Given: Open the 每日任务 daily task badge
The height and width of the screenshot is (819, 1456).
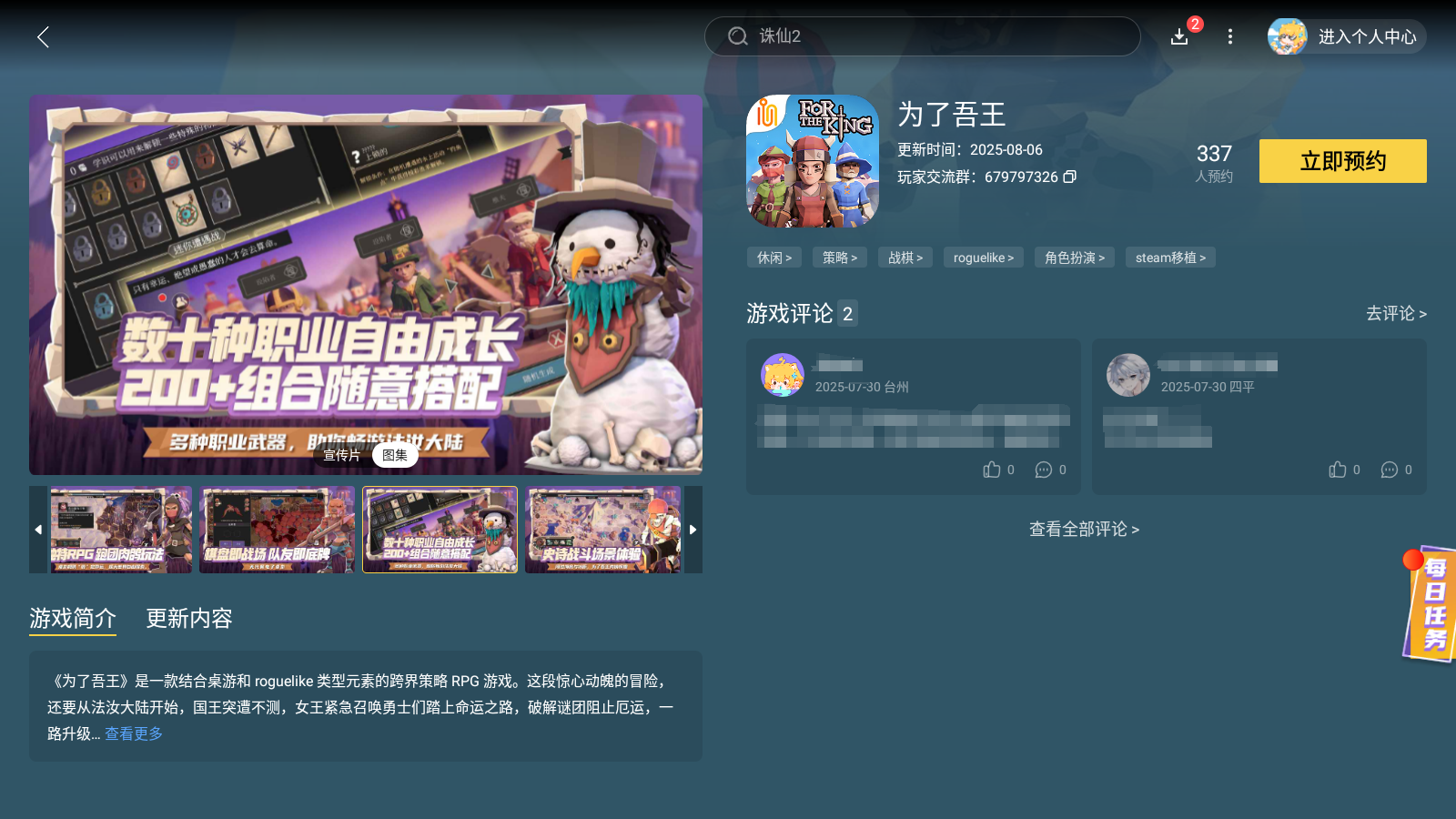Looking at the screenshot, I should coord(1431,604).
